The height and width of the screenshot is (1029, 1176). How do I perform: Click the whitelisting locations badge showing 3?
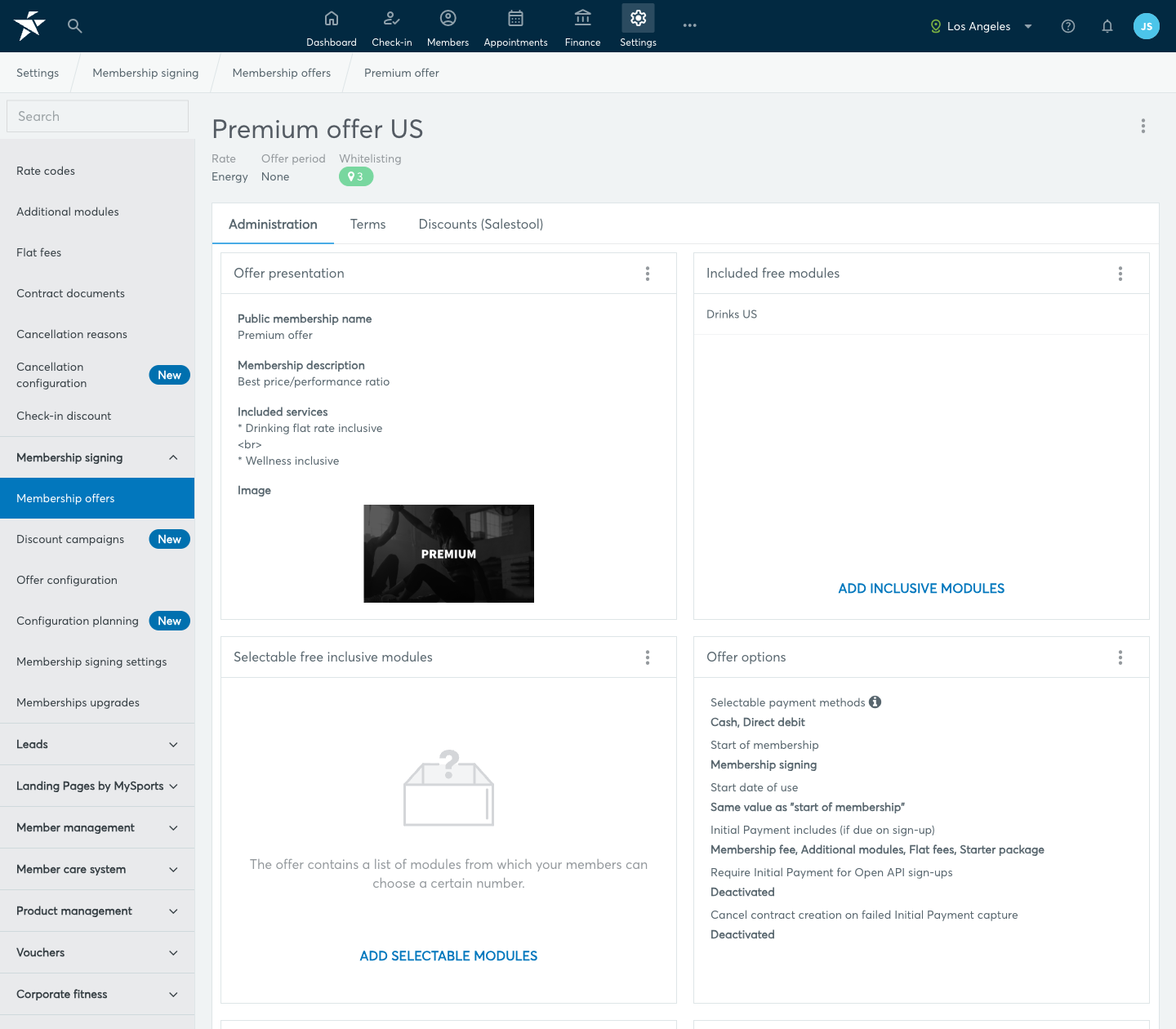click(356, 176)
